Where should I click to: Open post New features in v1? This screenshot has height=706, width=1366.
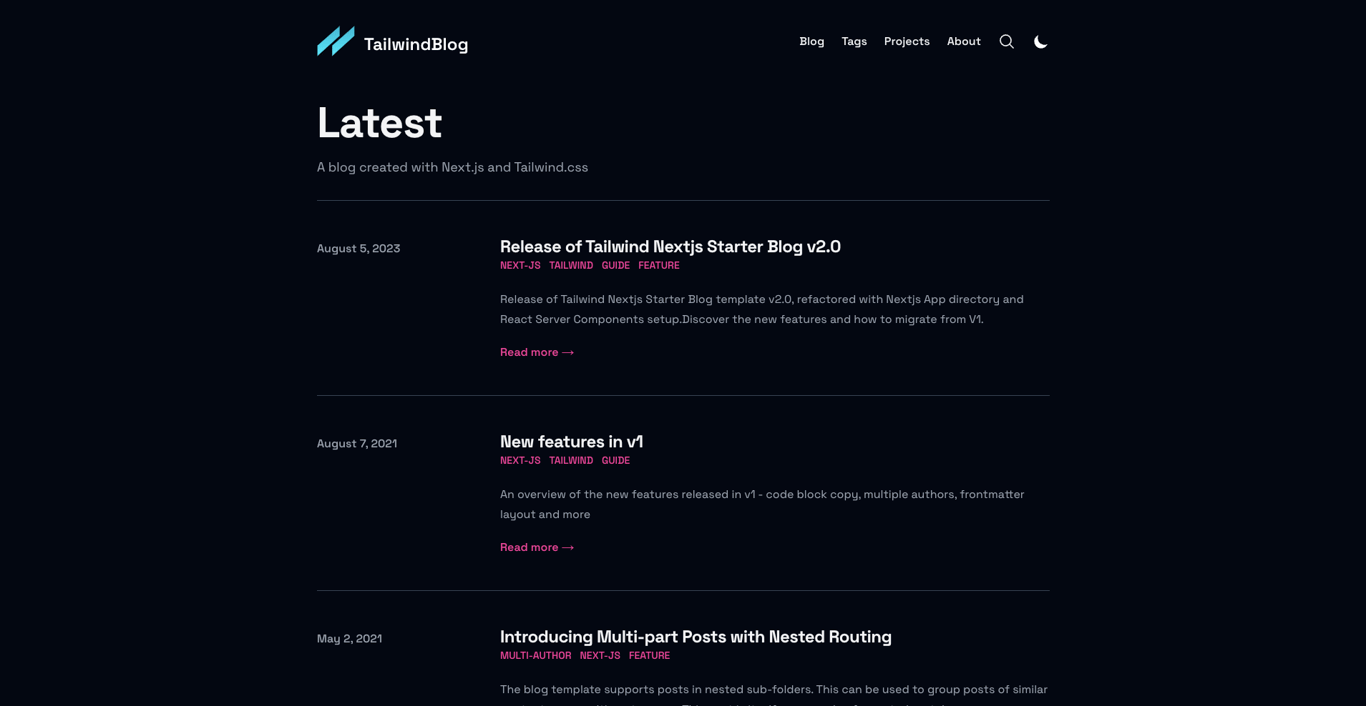[x=571, y=441]
